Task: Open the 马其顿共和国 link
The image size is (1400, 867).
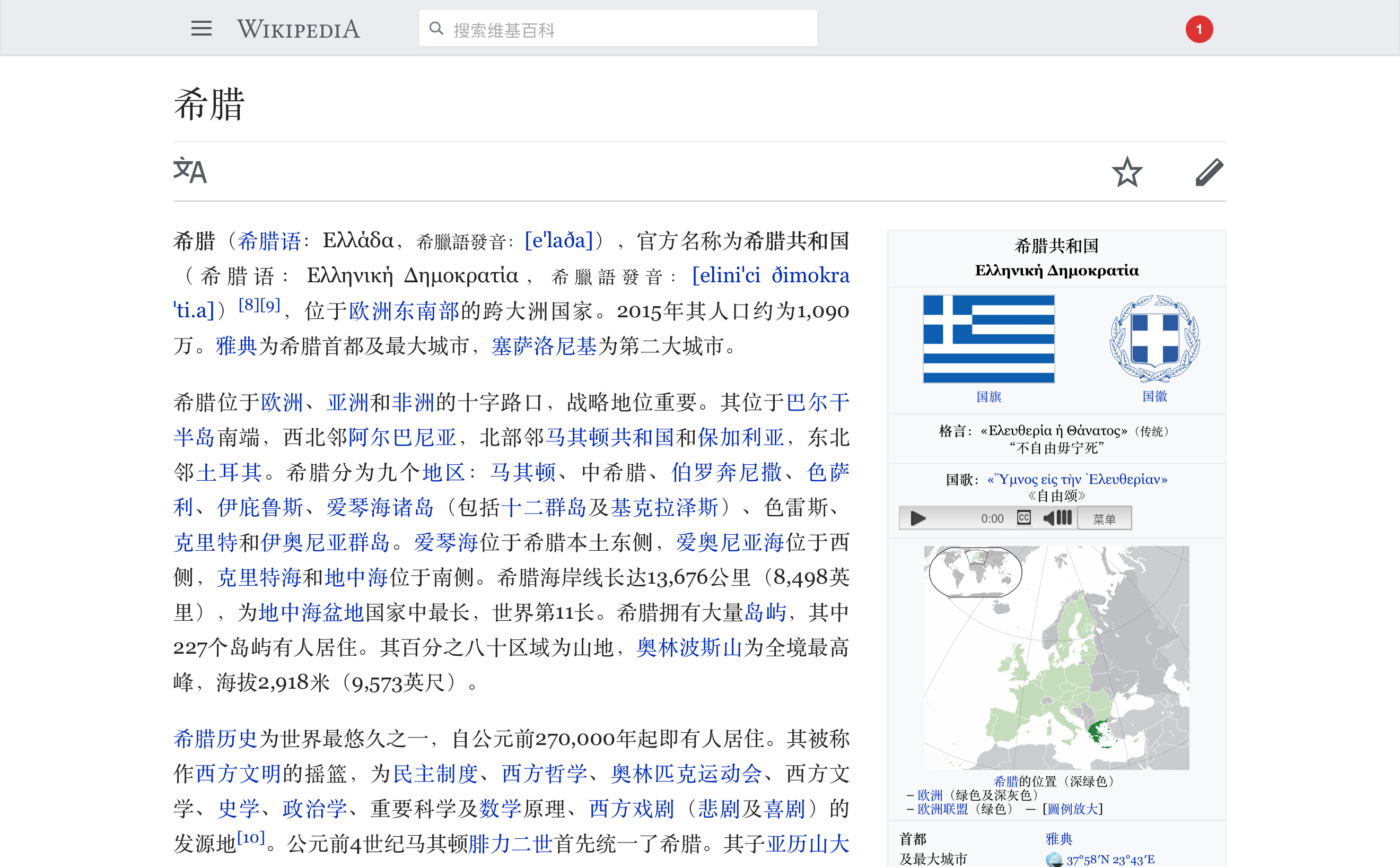Action: pyautogui.click(x=610, y=438)
